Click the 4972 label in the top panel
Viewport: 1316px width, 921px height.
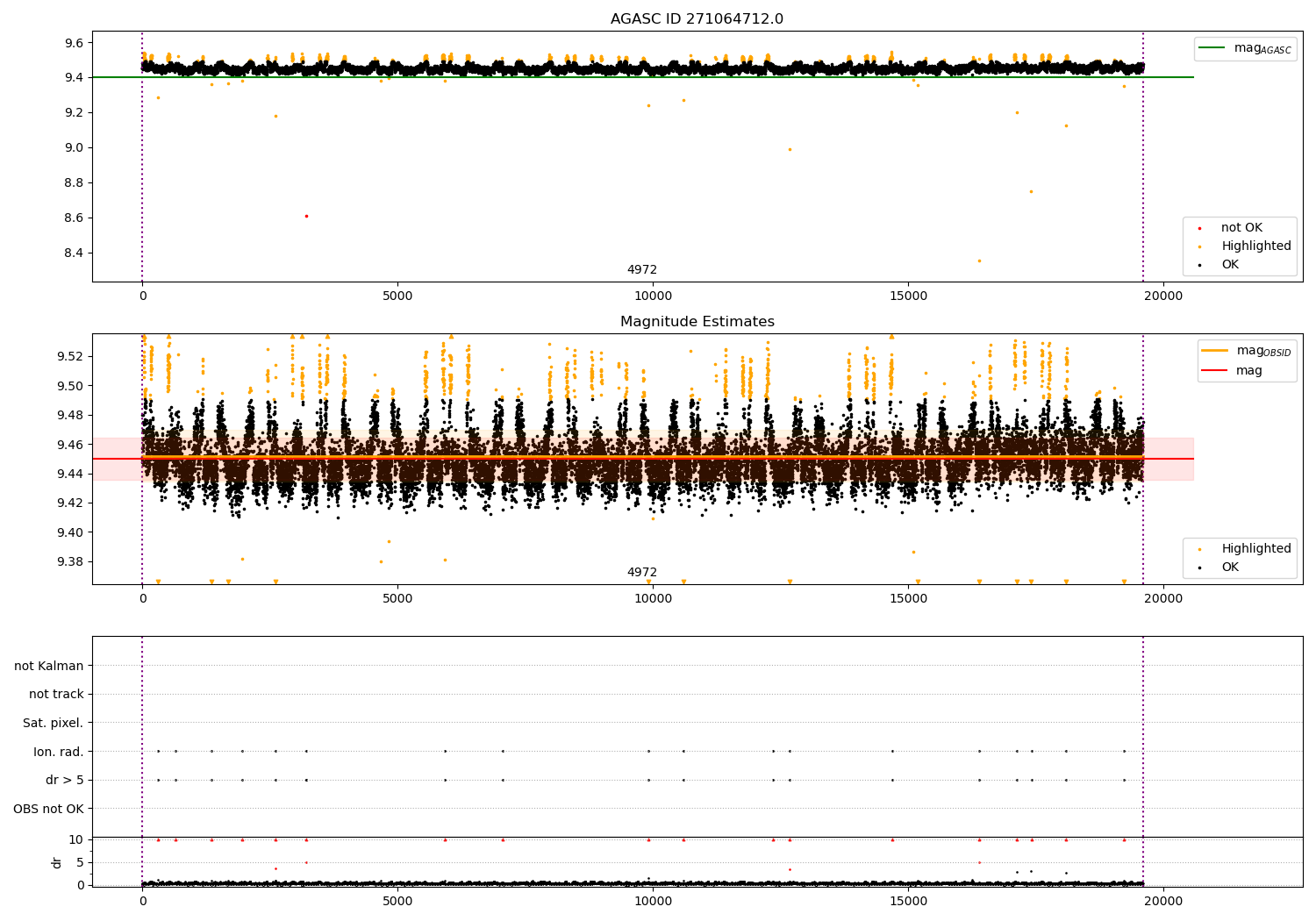coord(641,270)
